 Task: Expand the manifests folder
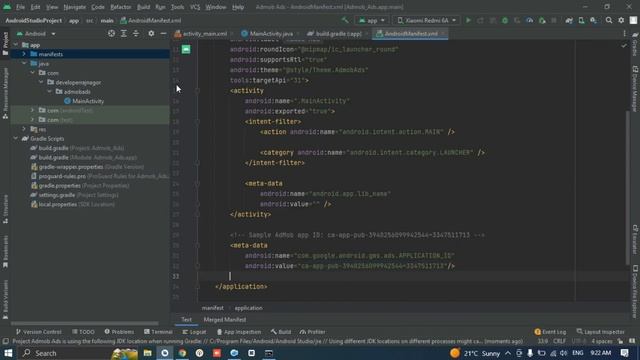point(24,54)
